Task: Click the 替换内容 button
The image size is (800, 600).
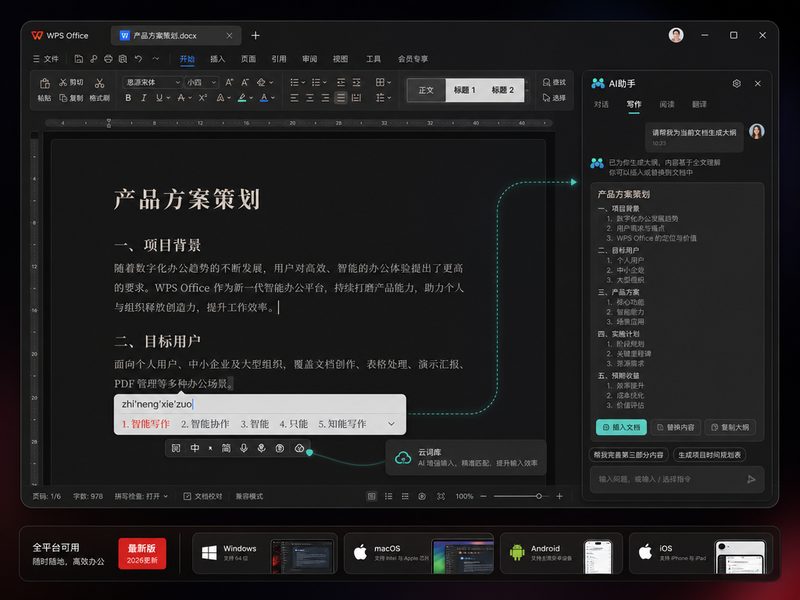Action: click(x=676, y=427)
